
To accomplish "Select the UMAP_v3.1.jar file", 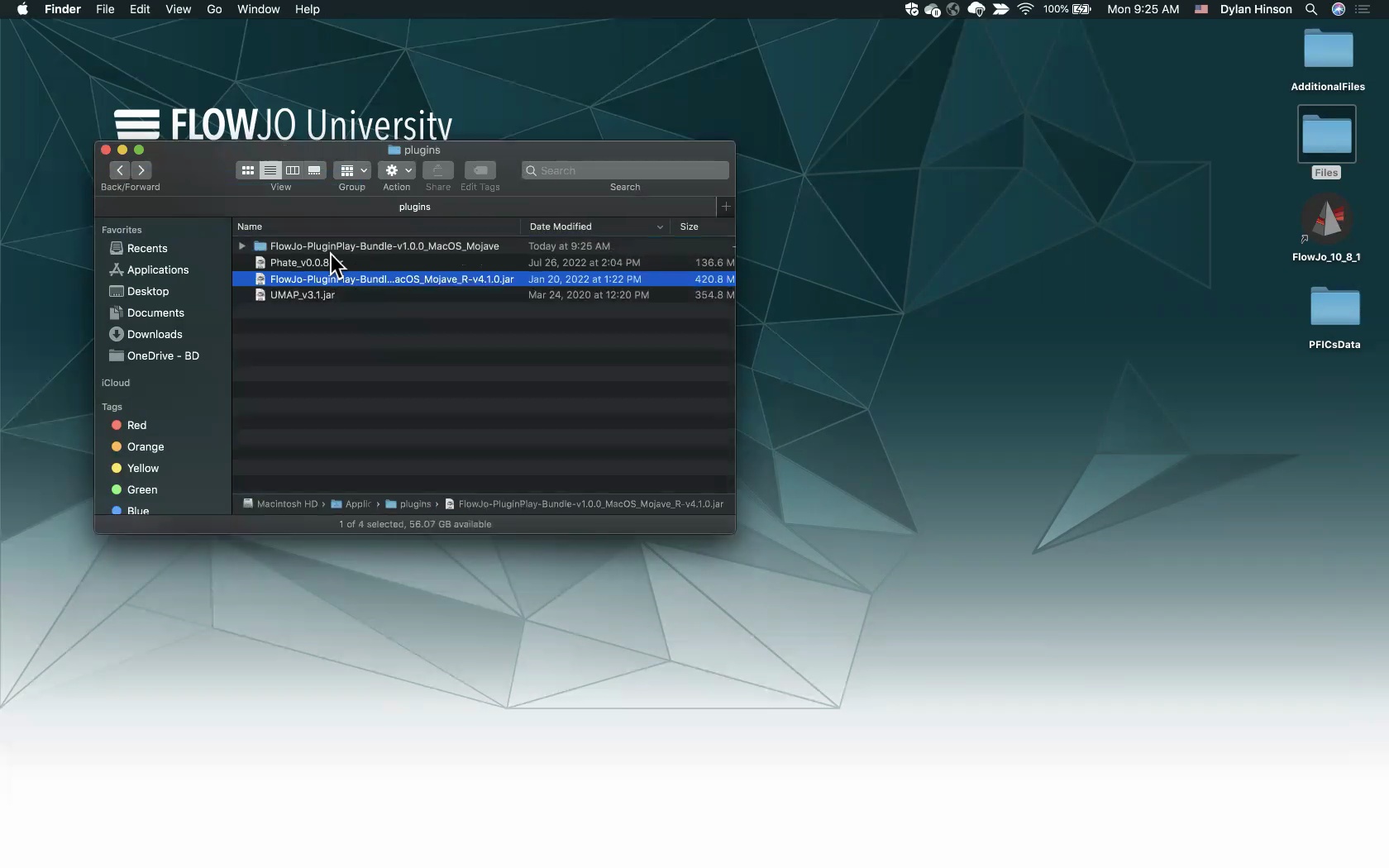I will point(303,295).
